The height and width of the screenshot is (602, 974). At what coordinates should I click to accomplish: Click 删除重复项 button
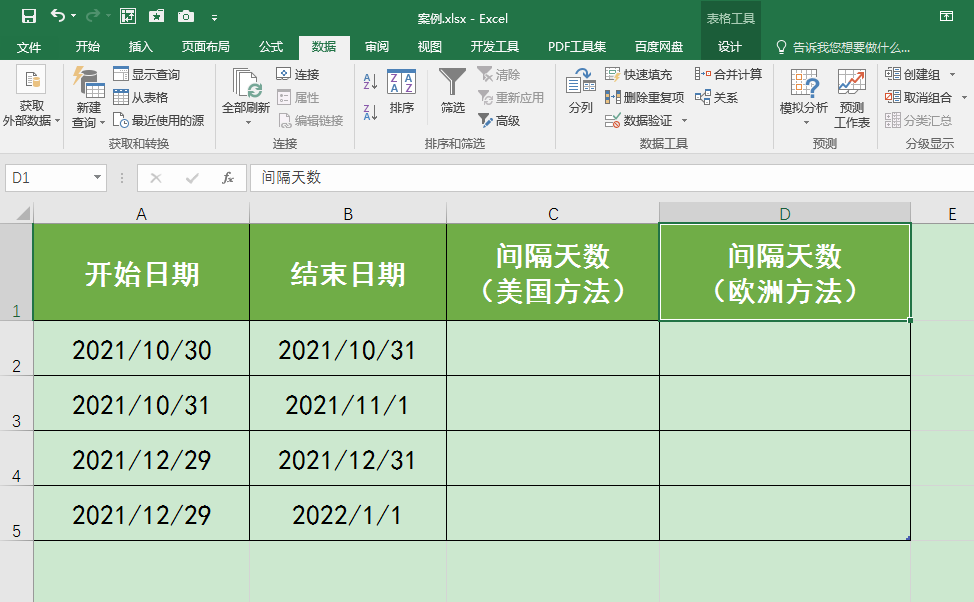coord(644,98)
